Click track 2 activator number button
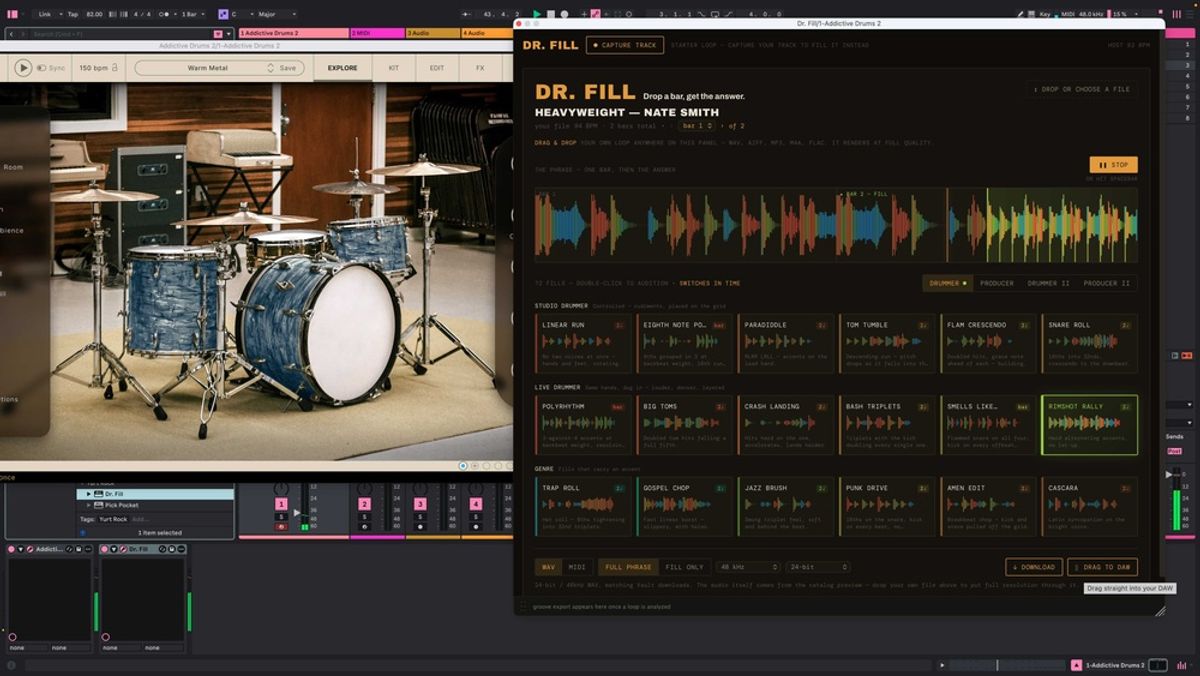Image resolution: width=1200 pixels, height=676 pixels. click(364, 504)
